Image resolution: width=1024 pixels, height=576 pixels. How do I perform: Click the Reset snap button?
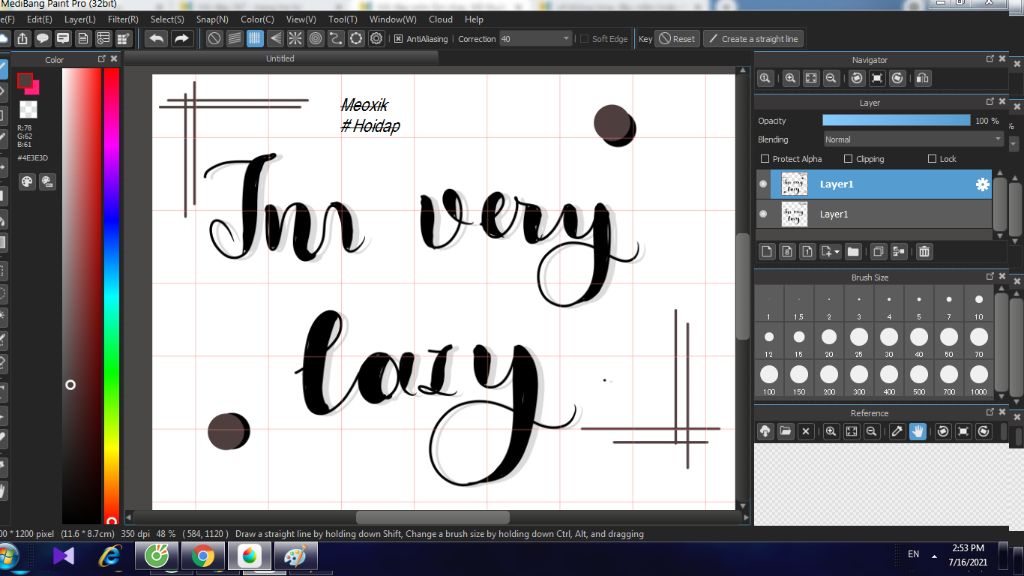tap(677, 39)
